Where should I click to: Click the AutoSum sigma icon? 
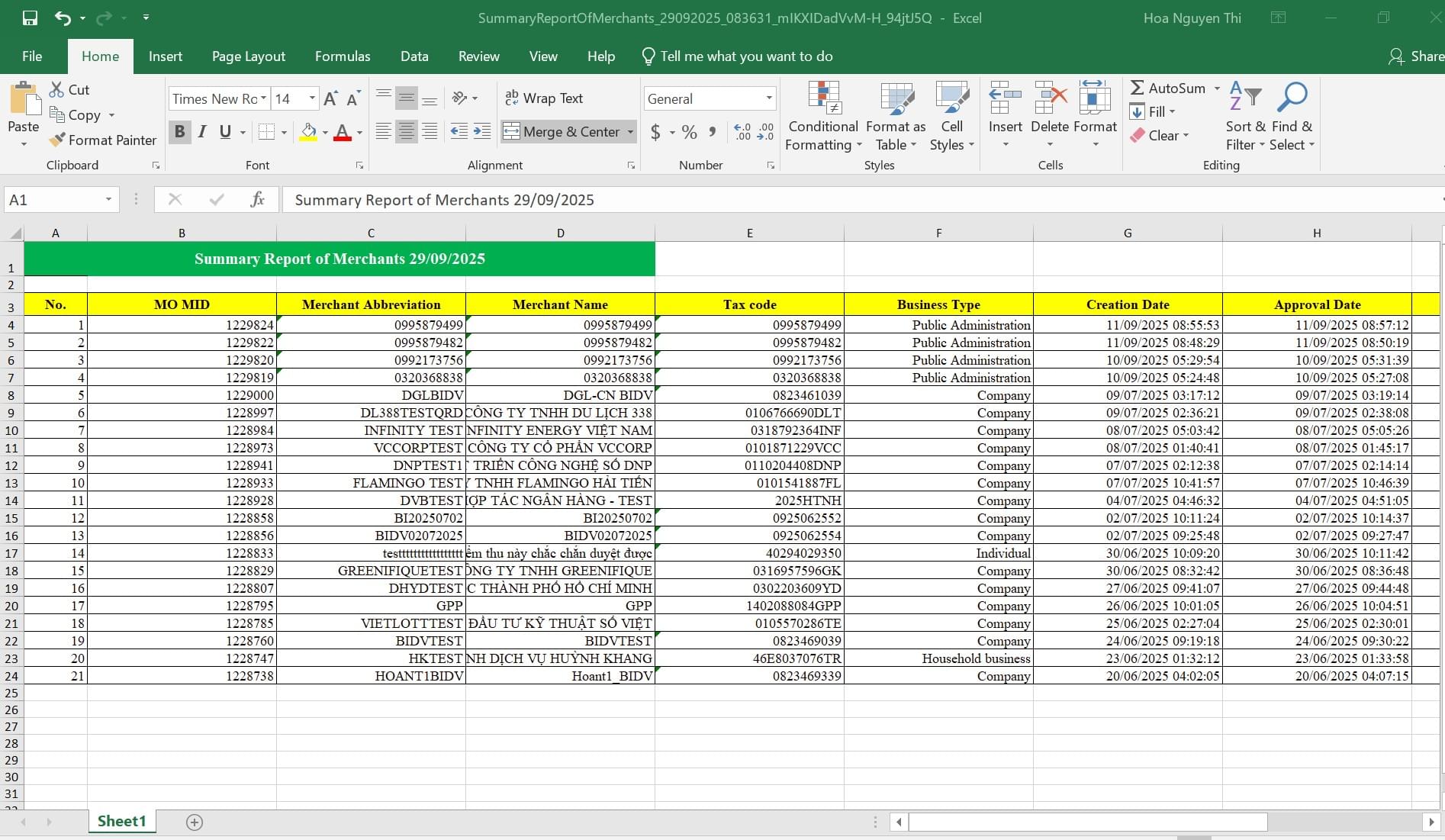click(1137, 89)
